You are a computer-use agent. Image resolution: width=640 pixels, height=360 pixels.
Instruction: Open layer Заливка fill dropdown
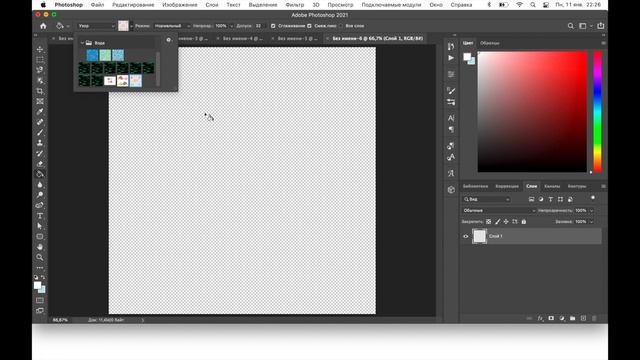591,222
